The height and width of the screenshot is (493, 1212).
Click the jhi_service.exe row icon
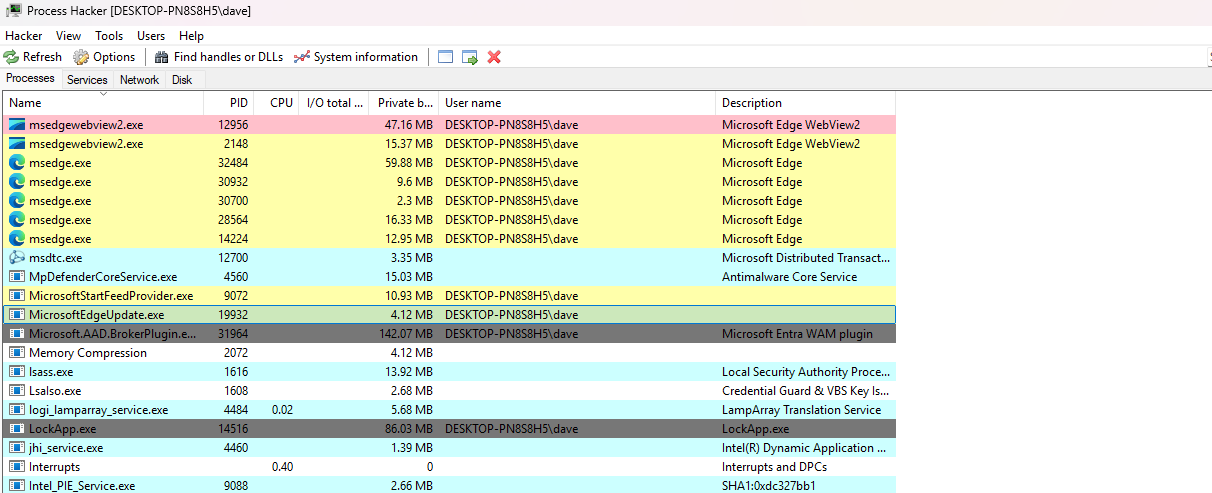pyautogui.click(x=17, y=448)
